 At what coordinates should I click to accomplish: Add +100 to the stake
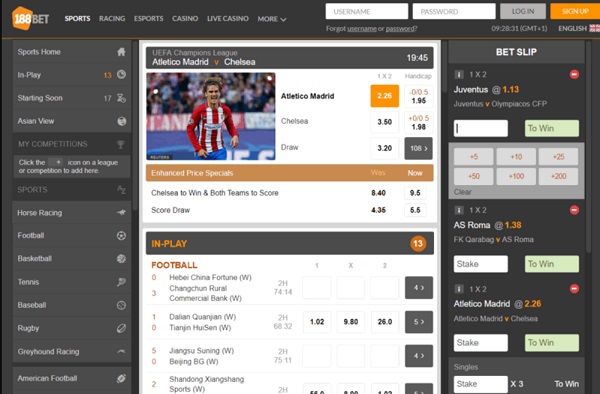[516, 176]
